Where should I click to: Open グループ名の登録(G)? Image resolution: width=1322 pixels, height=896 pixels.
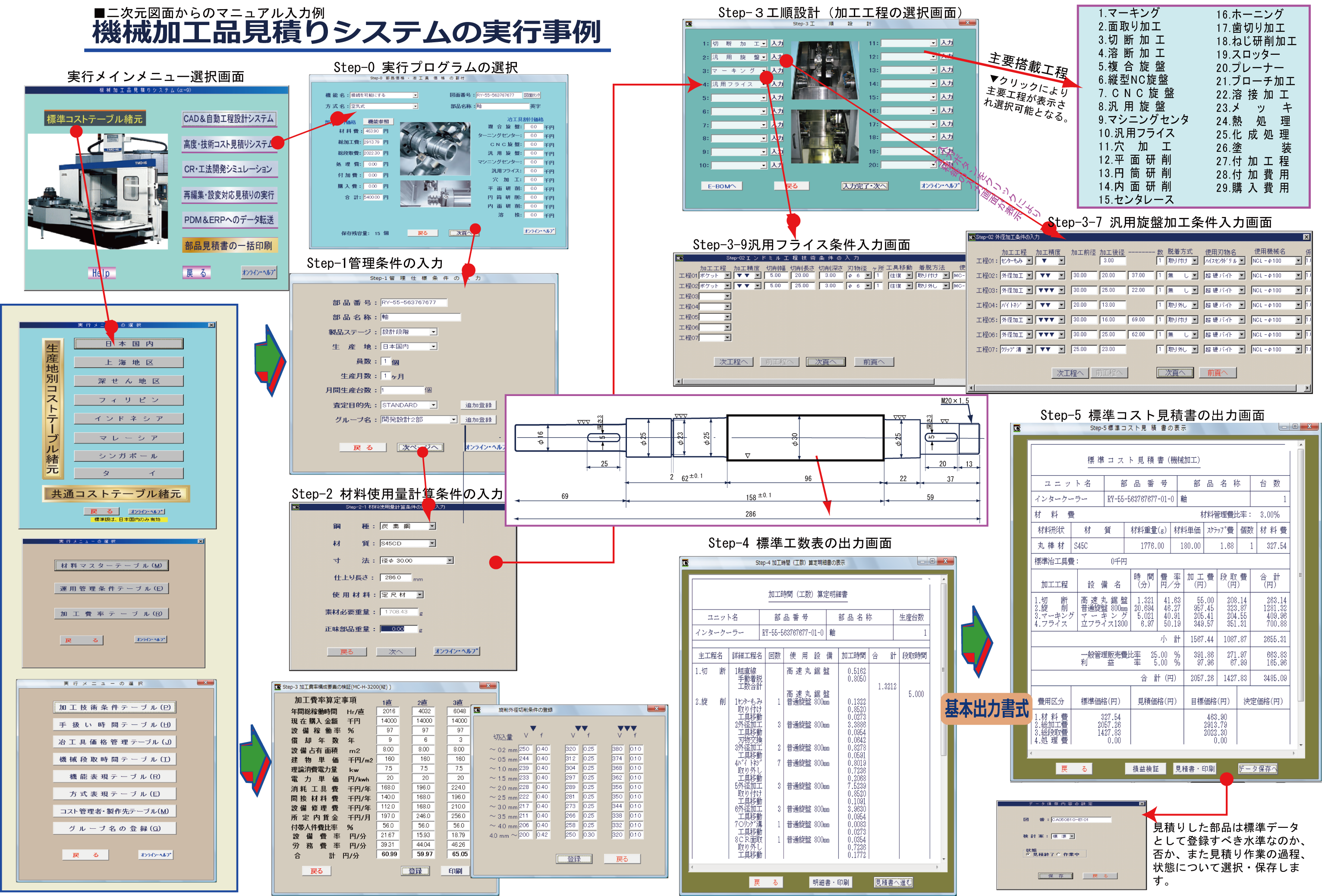tap(115, 828)
